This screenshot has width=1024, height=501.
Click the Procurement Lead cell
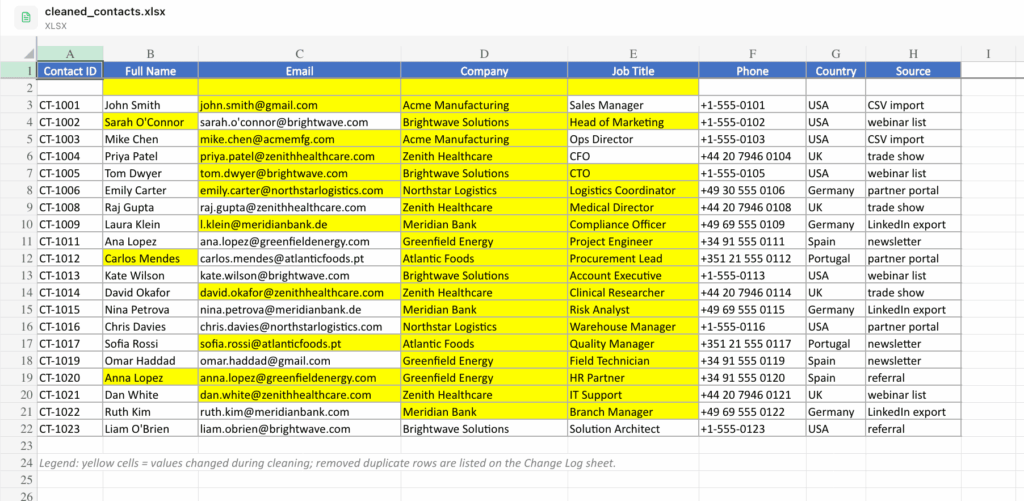click(x=633, y=258)
